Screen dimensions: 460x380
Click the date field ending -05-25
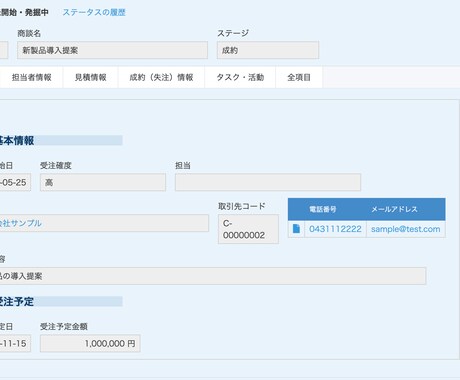coord(15,182)
